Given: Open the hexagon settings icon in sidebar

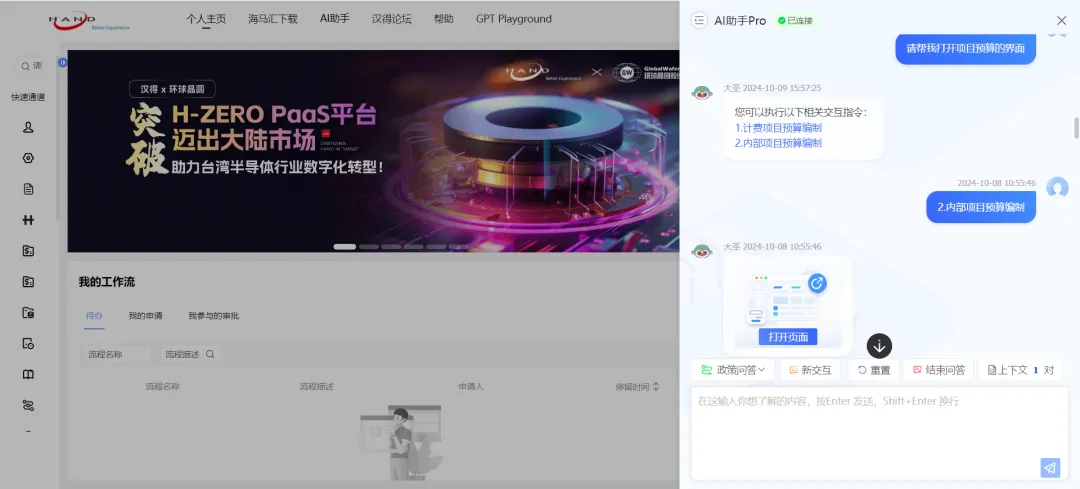Looking at the screenshot, I should point(28,158).
